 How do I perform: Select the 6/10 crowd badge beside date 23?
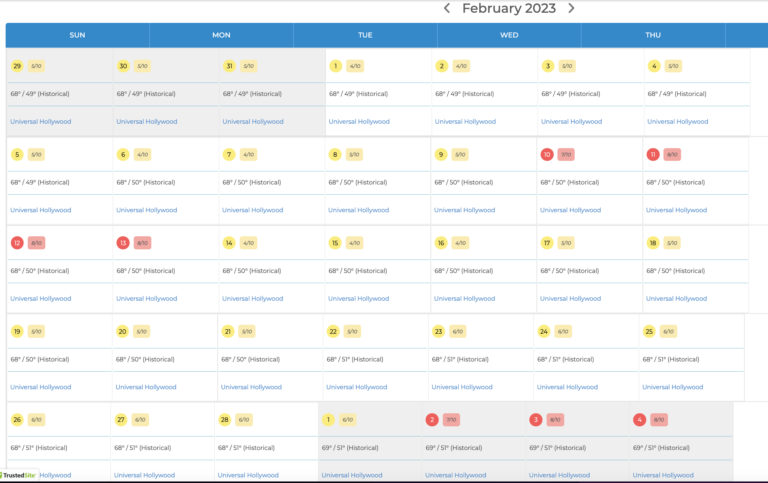[458, 331]
